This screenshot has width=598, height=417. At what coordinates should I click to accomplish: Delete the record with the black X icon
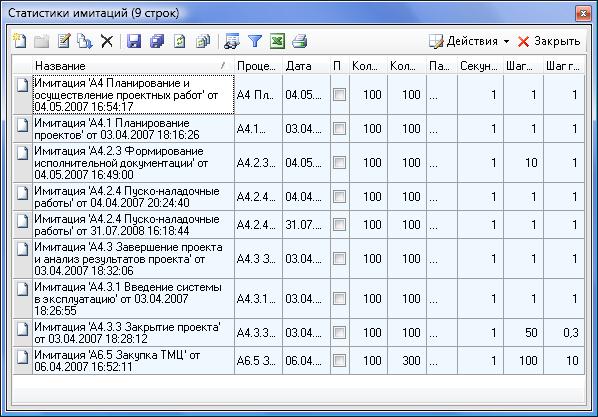pyautogui.click(x=107, y=41)
